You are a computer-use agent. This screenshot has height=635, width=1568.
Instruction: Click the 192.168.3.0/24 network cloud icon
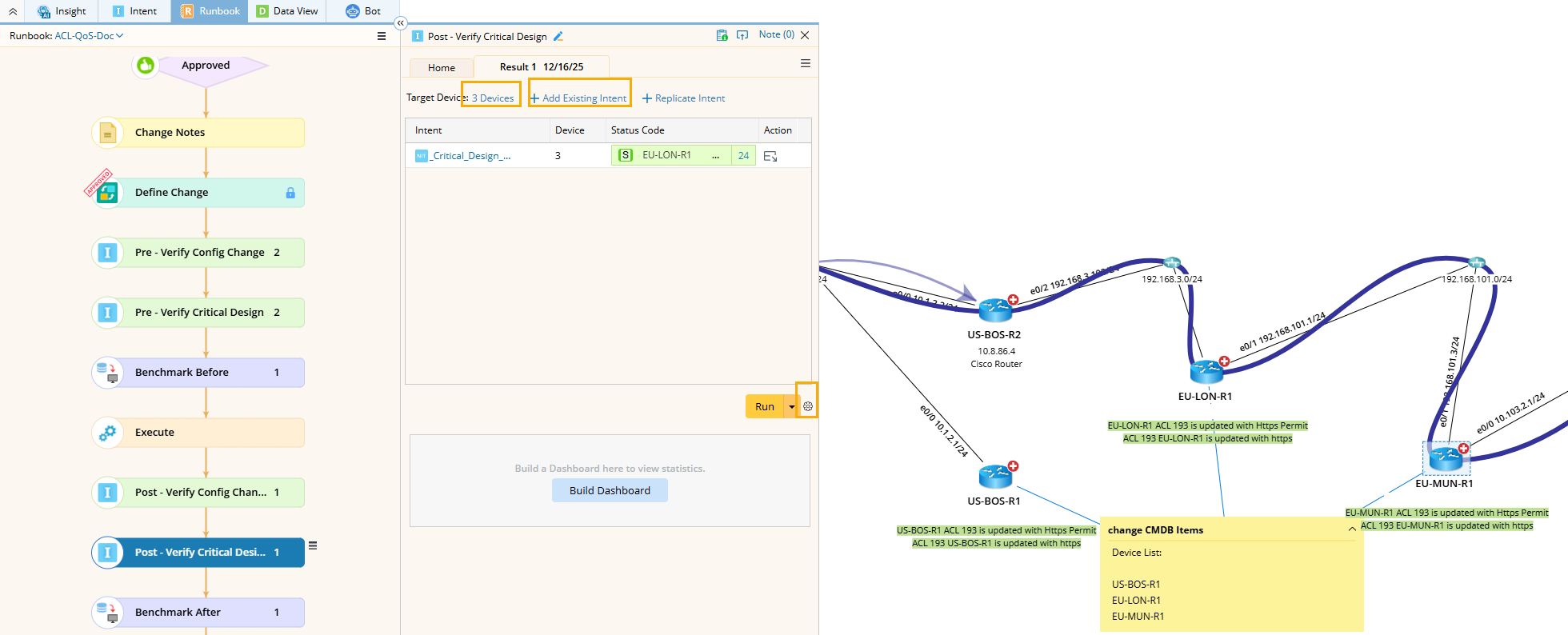pos(1172,263)
